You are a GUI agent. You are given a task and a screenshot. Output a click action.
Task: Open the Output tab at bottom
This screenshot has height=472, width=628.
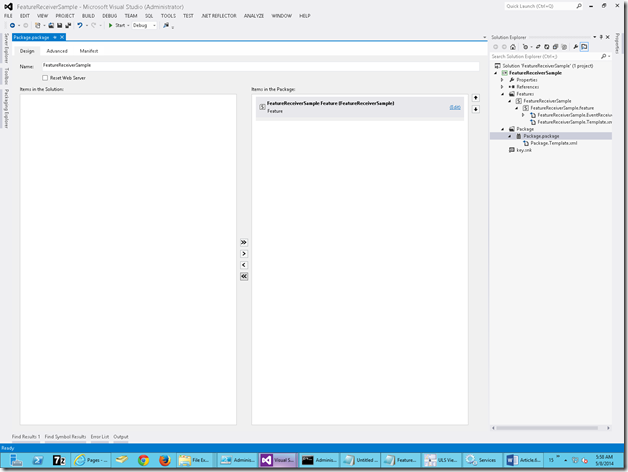(x=121, y=437)
